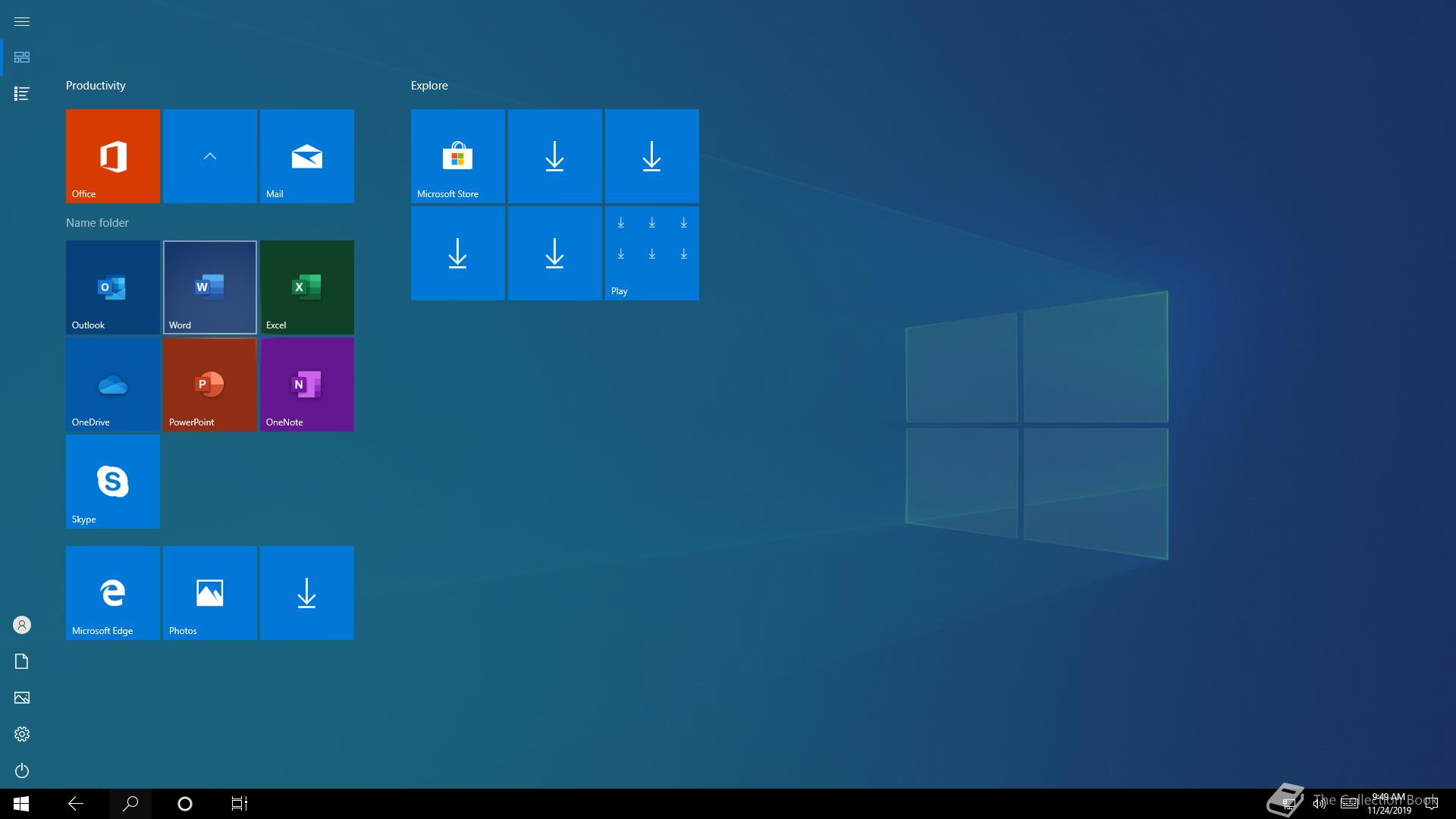Open the Excel tile
The width and height of the screenshot is (1456, 819).
(307, 287)
